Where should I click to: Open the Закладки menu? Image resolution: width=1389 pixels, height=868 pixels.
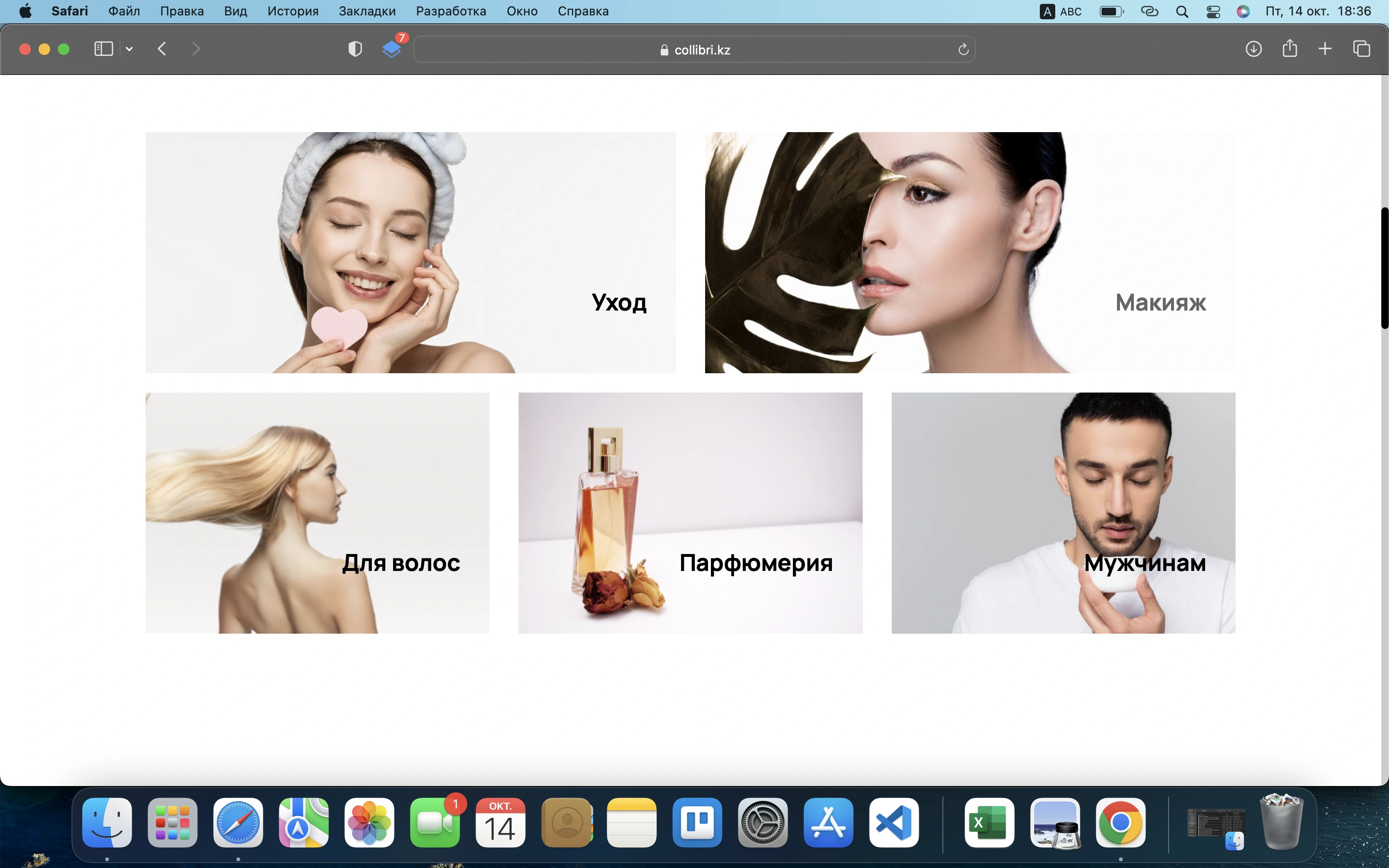[x=368, y=12]
